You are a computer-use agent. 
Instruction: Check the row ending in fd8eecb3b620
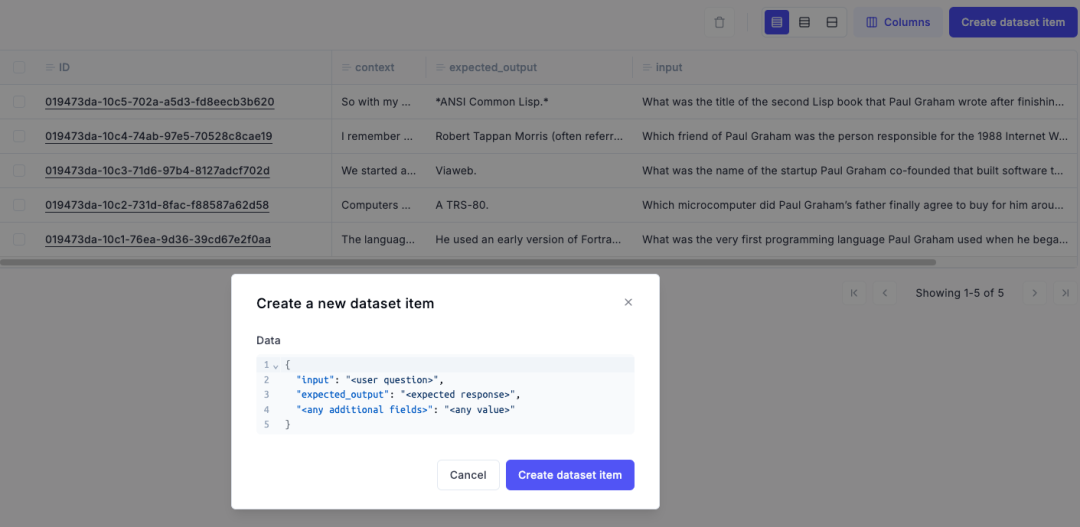pyautogui.click(x=19, y=102)
